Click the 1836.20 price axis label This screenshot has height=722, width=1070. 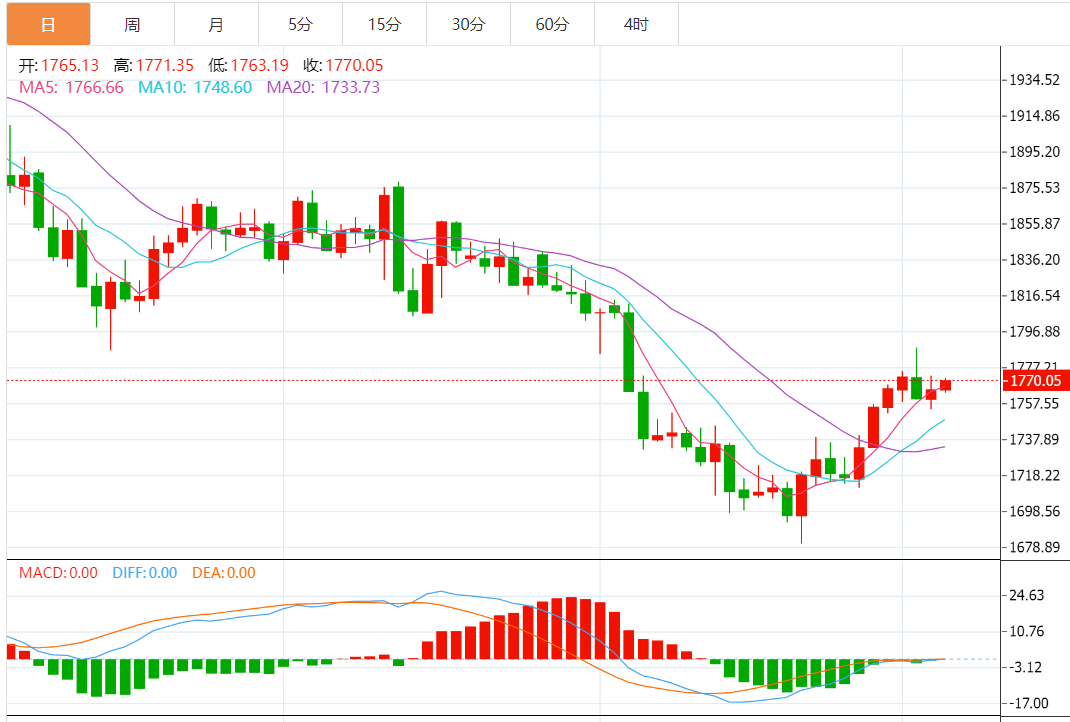point(1035,259)
